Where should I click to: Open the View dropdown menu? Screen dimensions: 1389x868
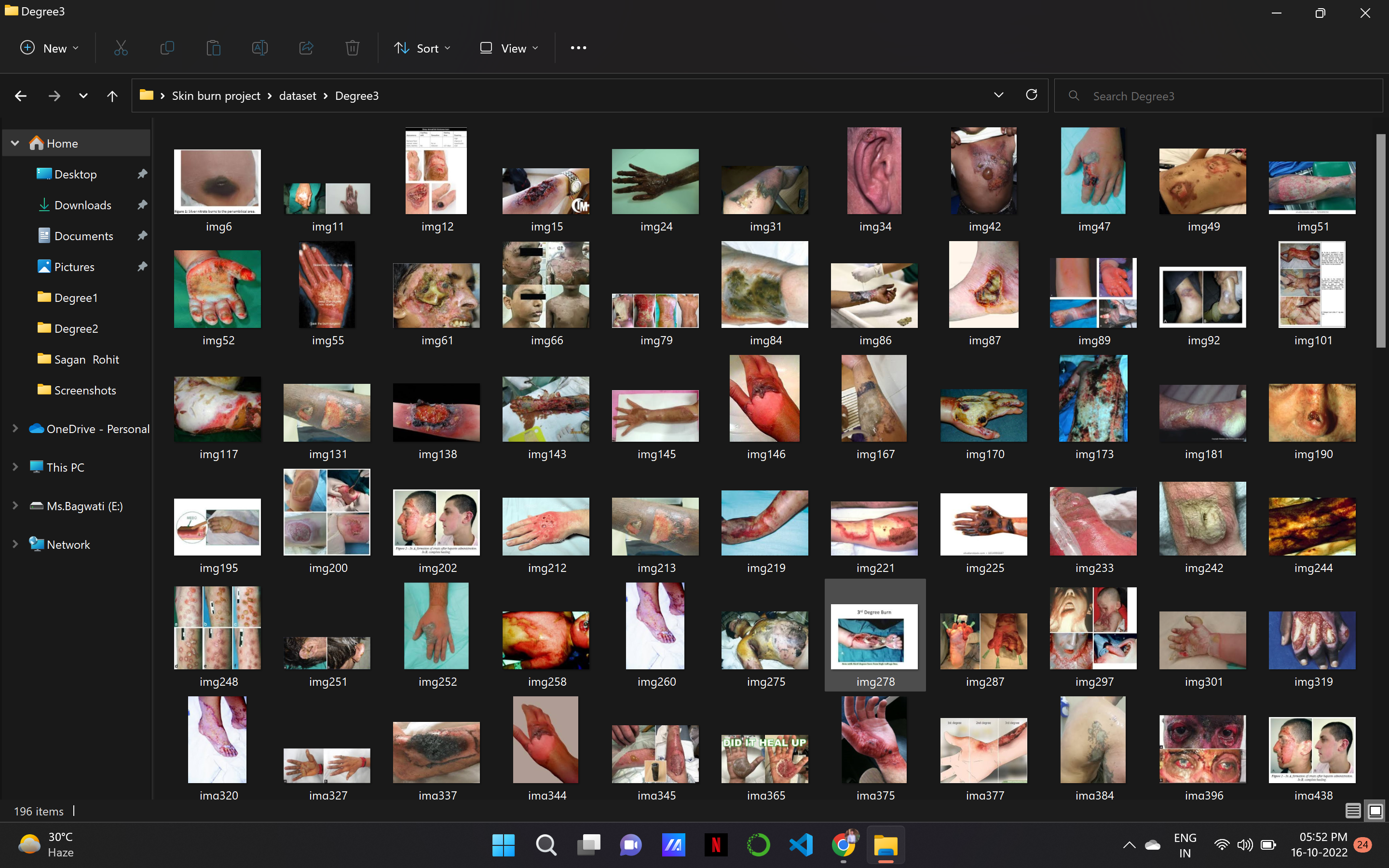(x=509, y=48)
